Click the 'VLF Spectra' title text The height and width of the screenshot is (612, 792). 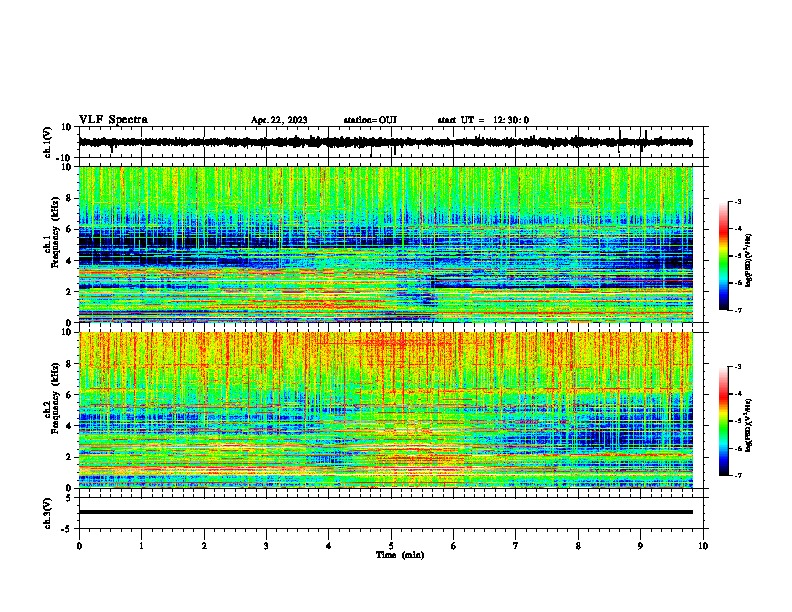coord(113,120)
